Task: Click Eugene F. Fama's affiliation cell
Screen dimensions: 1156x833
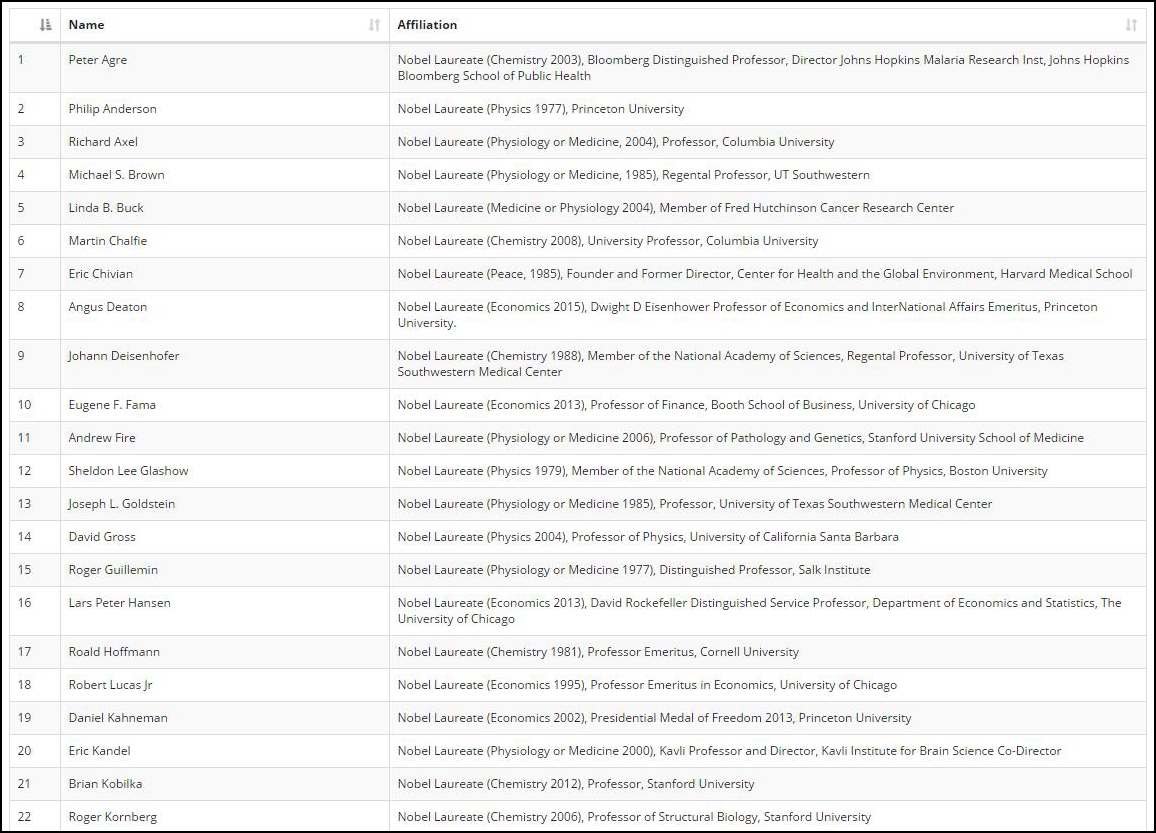Action: pyautogui.click(x=685, y=405)
